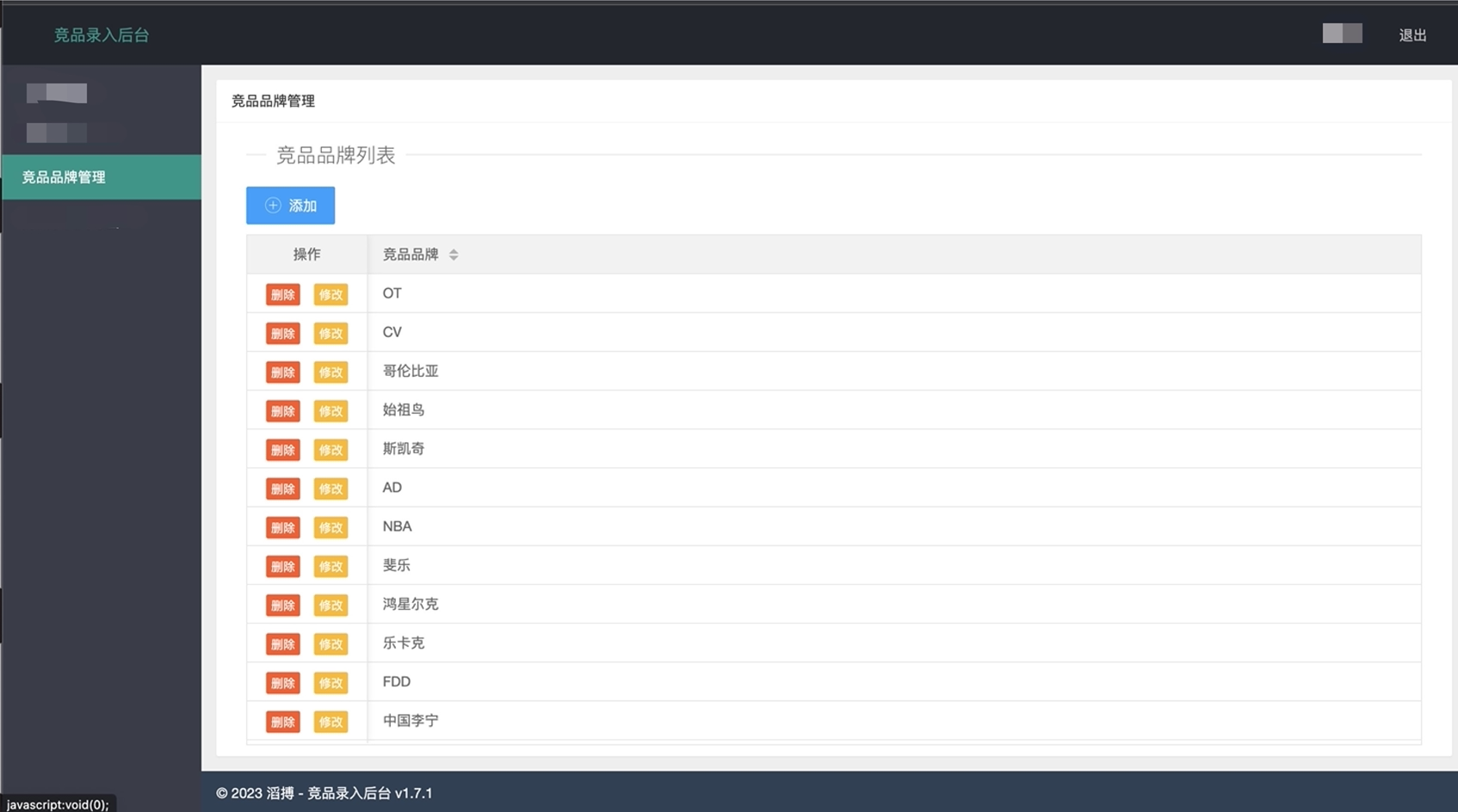Edit the 鸿星尔克 brand row
This screenshot has height=812, width=1458.
[x=331, y=605]
